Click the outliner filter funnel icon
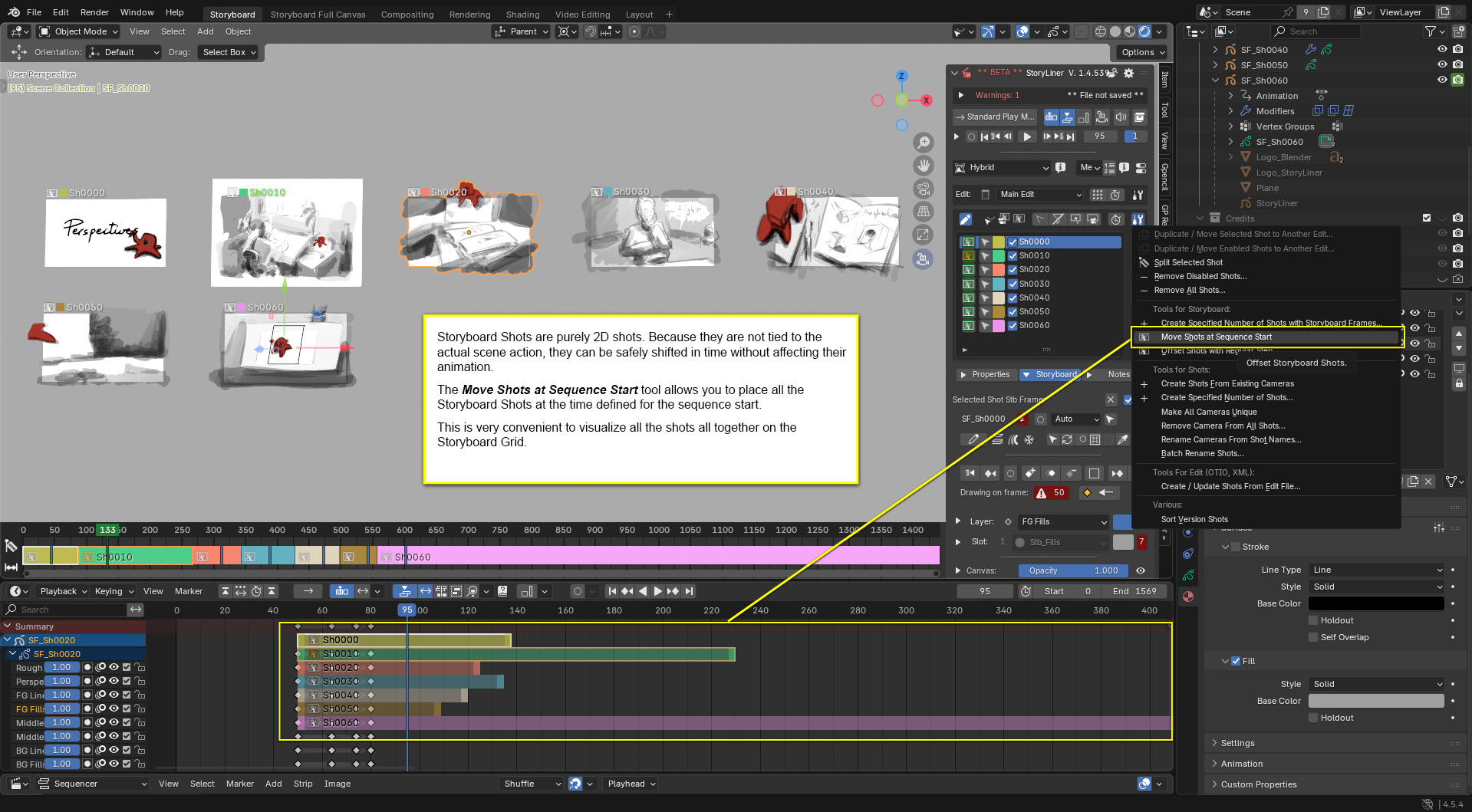The width and height of the screenshot is (1472, 812). point(1430,31)
